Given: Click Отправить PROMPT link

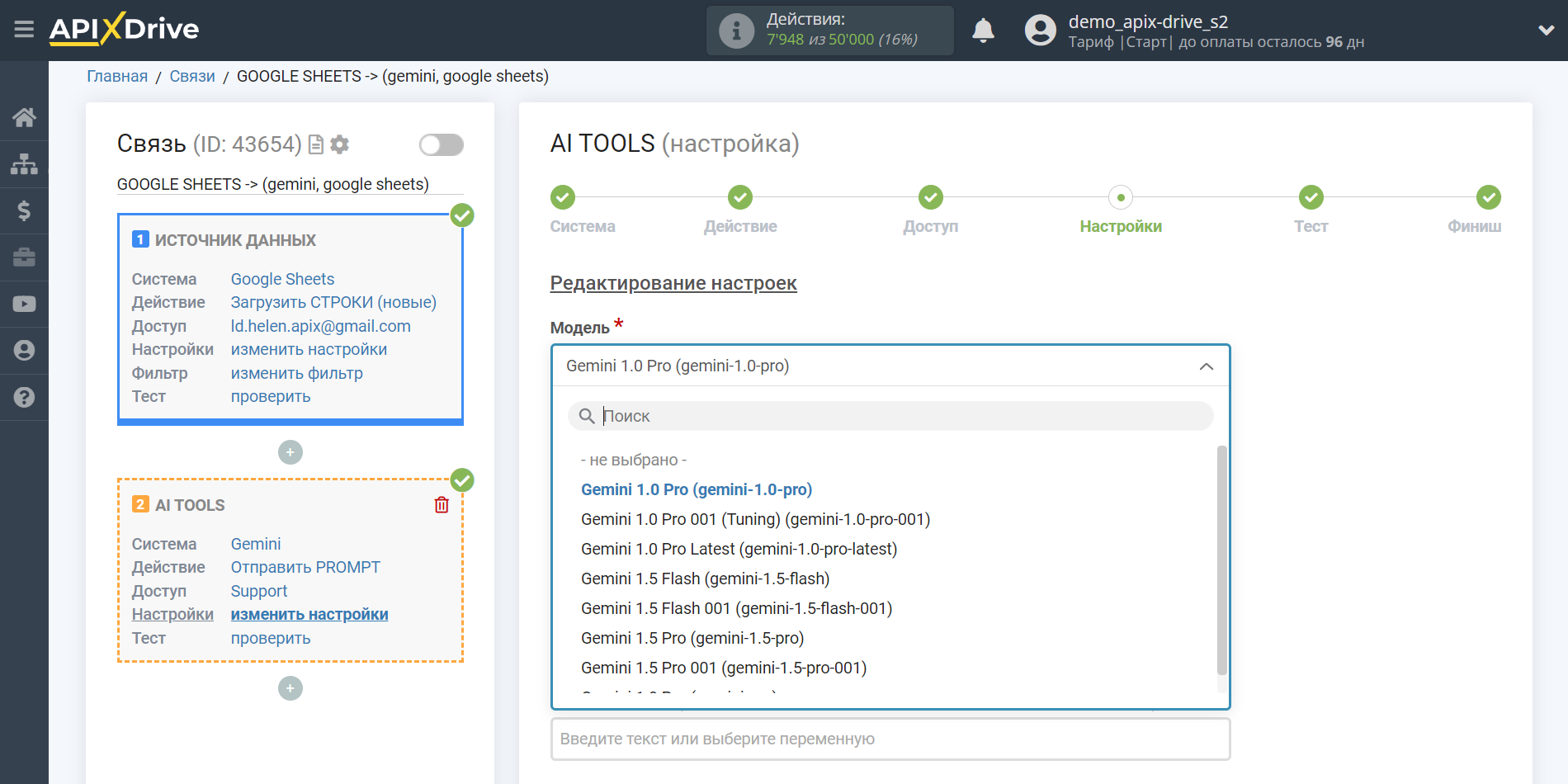Looking at the screenshot, I should point(305,567).
